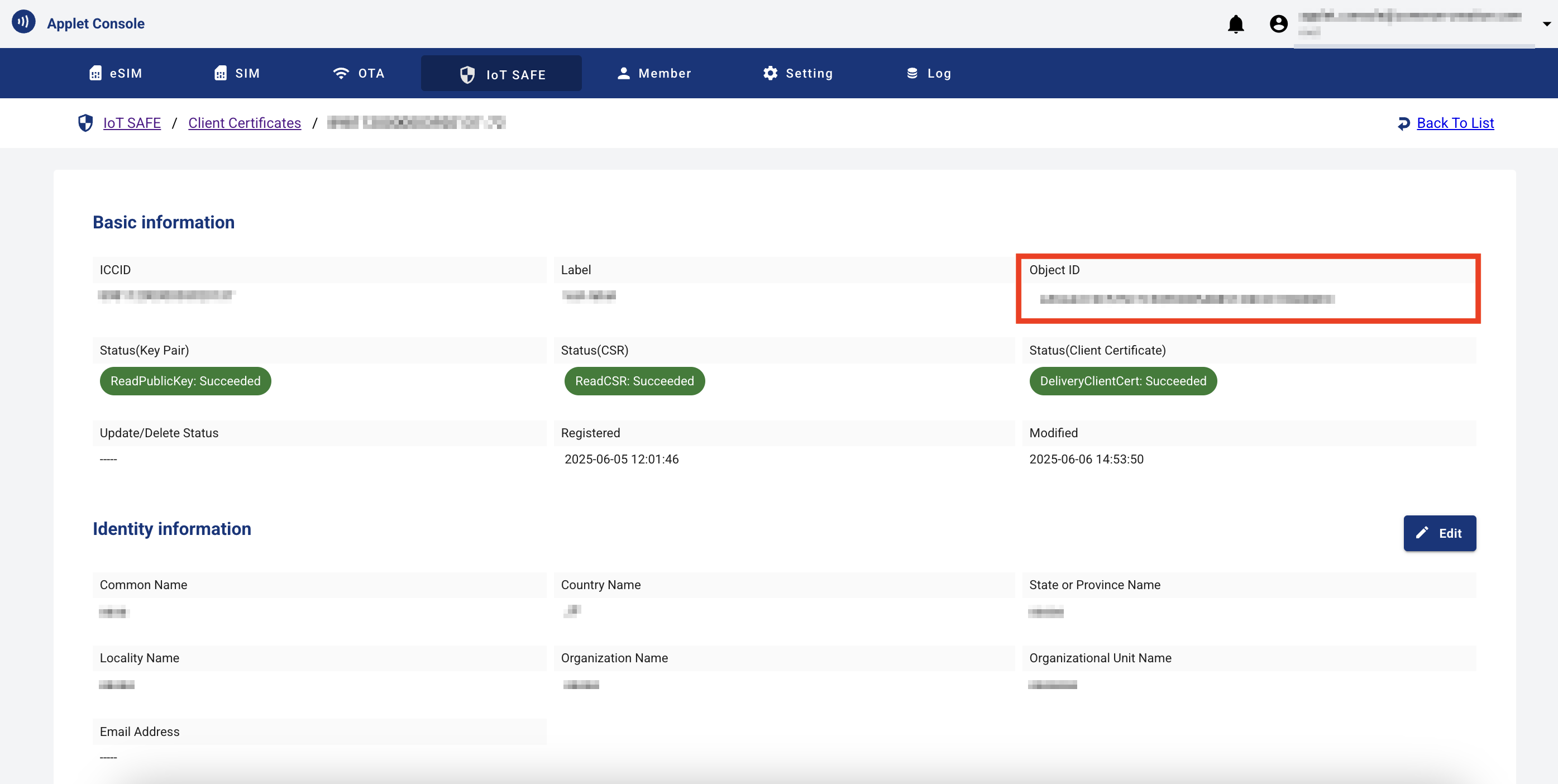Click the Organizational Unit Name label
Viewport: 1558px width, 784px height.
click(x=1100, y=658)
